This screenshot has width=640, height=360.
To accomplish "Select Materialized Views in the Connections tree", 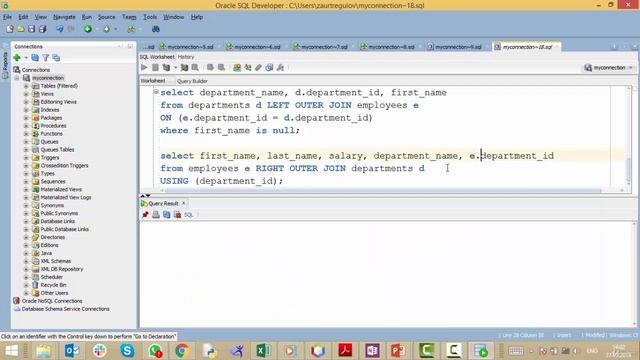I will click(x=61, y=189).
